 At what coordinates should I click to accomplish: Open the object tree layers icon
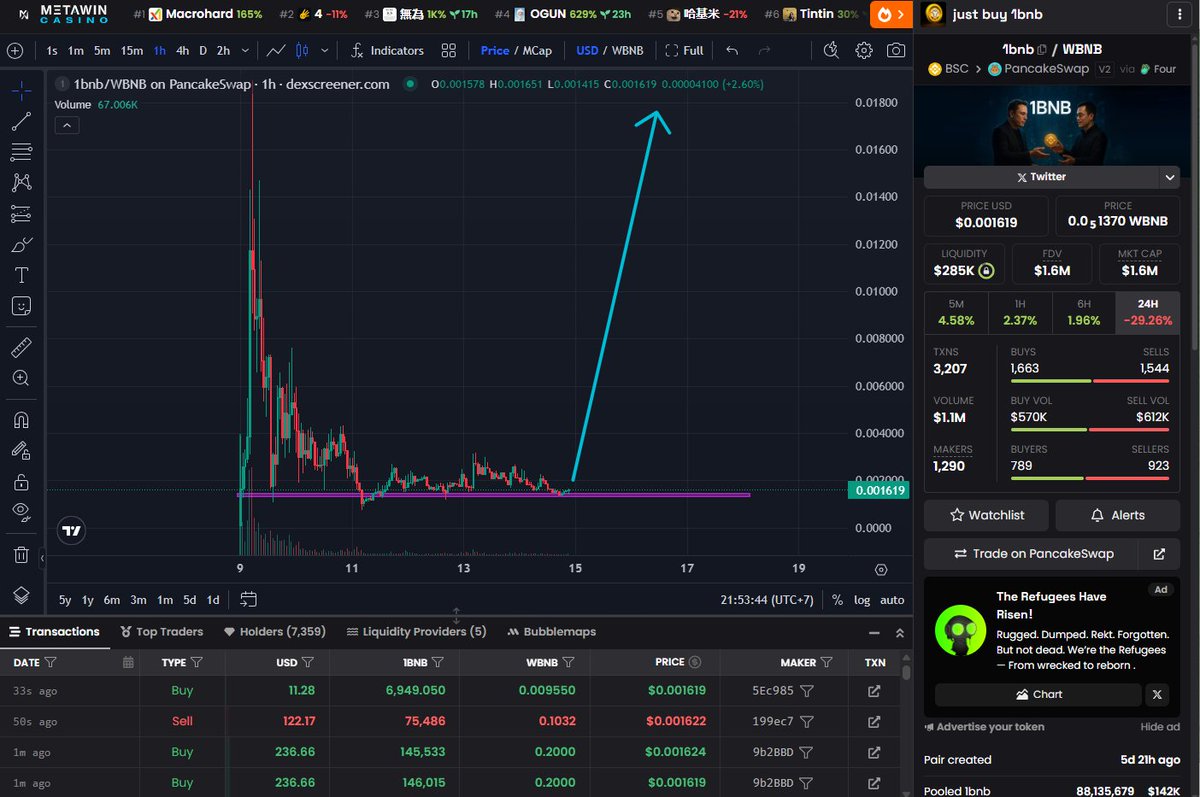pyautogui.click(x=21, y=595)
